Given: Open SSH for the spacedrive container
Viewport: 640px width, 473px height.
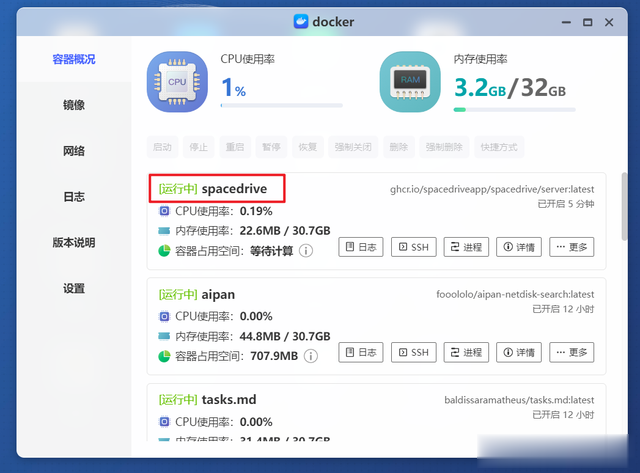Looking at the screenshot, I should coord(413,247).
